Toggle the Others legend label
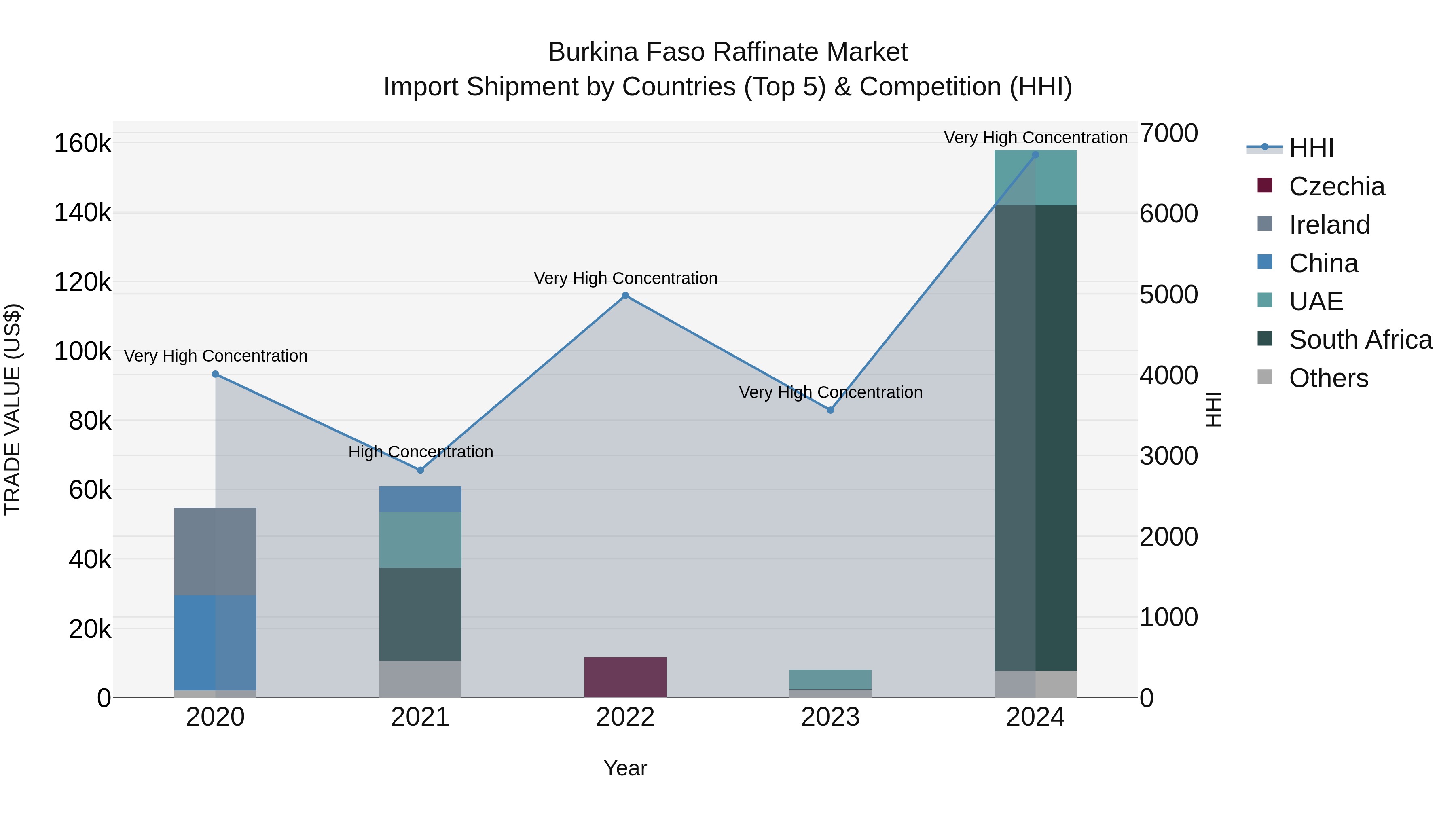 click(1329, 378)
